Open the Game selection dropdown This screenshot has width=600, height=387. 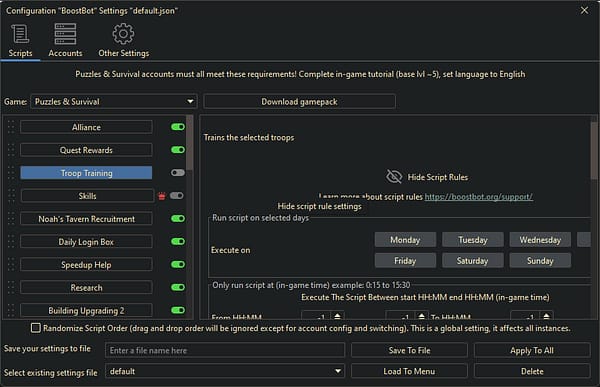(x=114, y=101)
